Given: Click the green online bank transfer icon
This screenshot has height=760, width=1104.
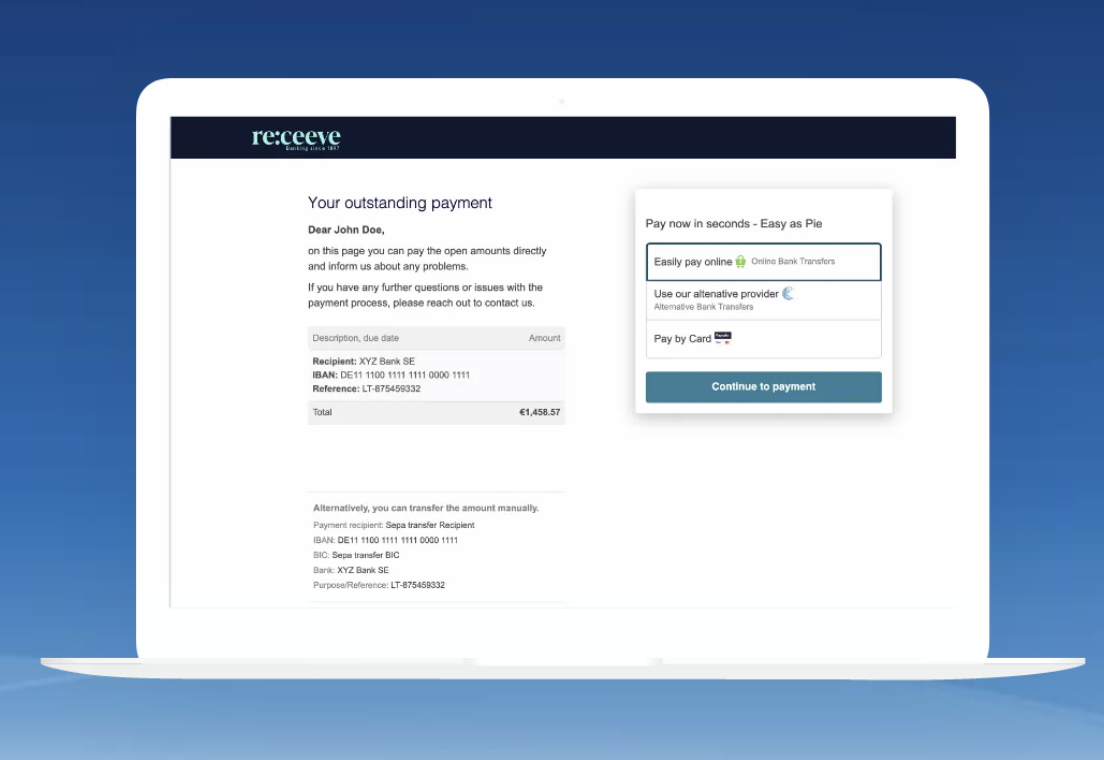Looking at the screenshot, I should [x=741, y=261].
